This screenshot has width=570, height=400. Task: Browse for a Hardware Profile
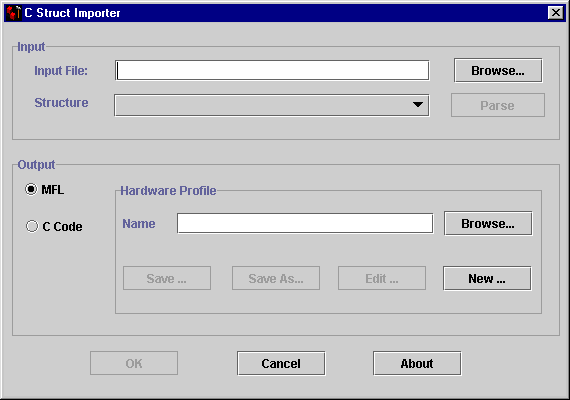(488, 223)
